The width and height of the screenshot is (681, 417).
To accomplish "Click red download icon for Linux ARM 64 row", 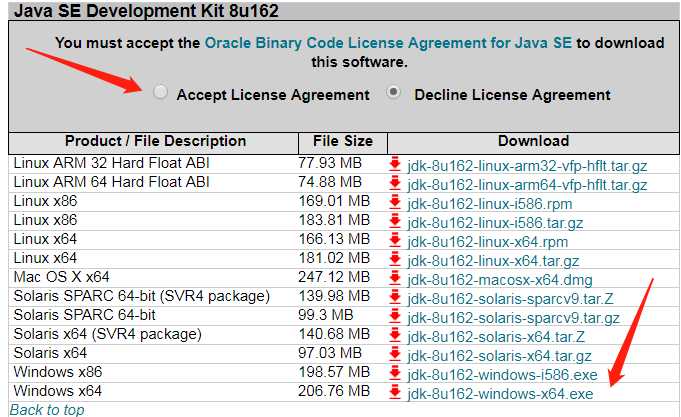I will (x=395, y=182).
